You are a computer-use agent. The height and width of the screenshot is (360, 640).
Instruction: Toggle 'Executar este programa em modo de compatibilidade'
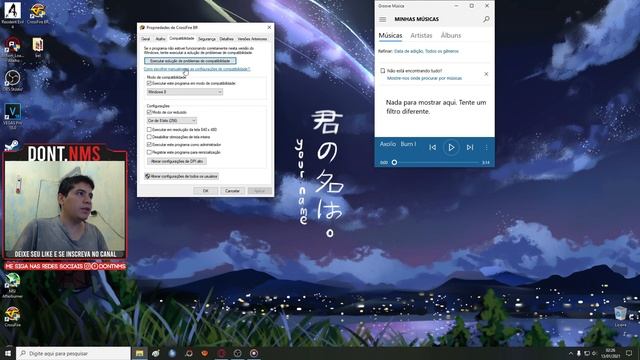coord(149,83)
